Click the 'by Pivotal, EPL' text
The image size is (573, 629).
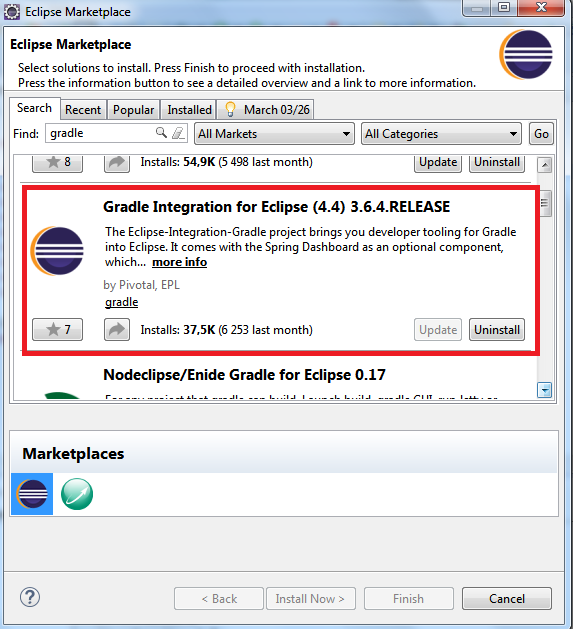click(142, 285)
